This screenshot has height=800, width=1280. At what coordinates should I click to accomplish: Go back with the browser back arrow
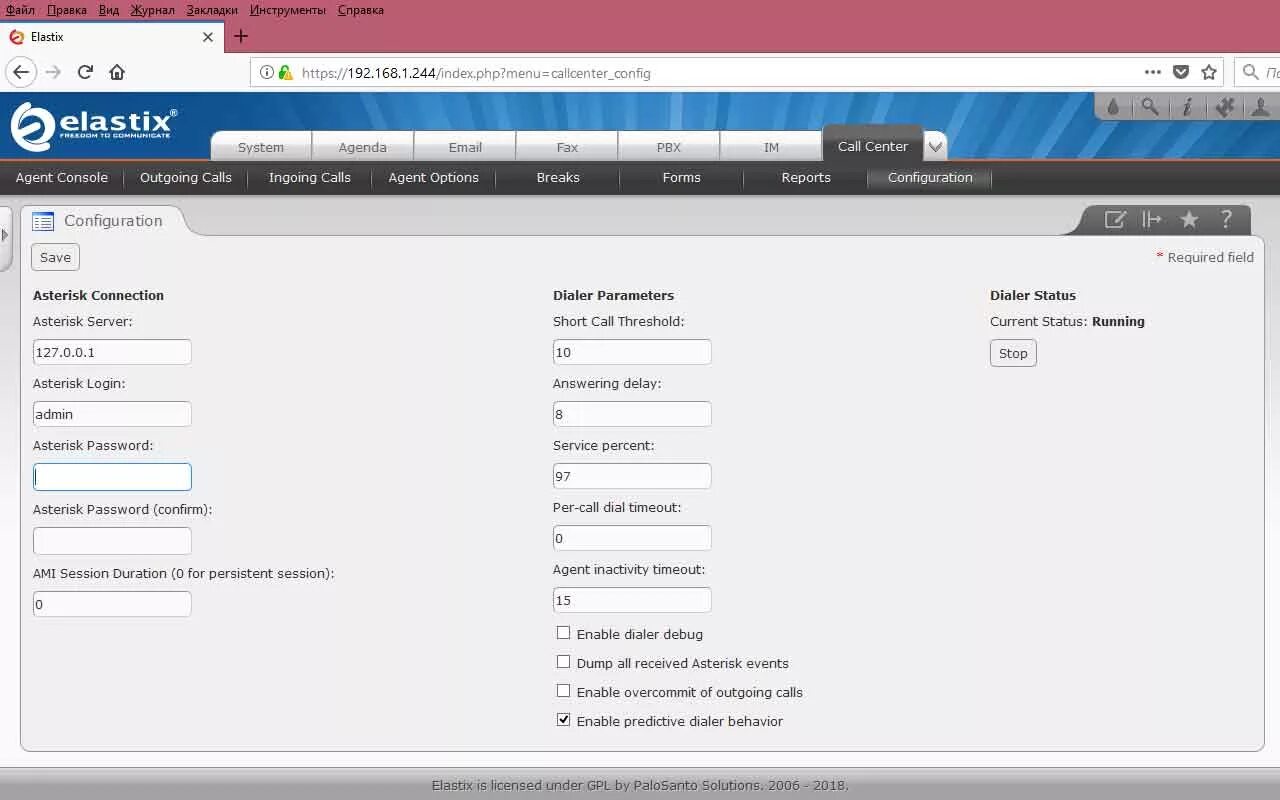pyautogui.click(x=21, y=72)
